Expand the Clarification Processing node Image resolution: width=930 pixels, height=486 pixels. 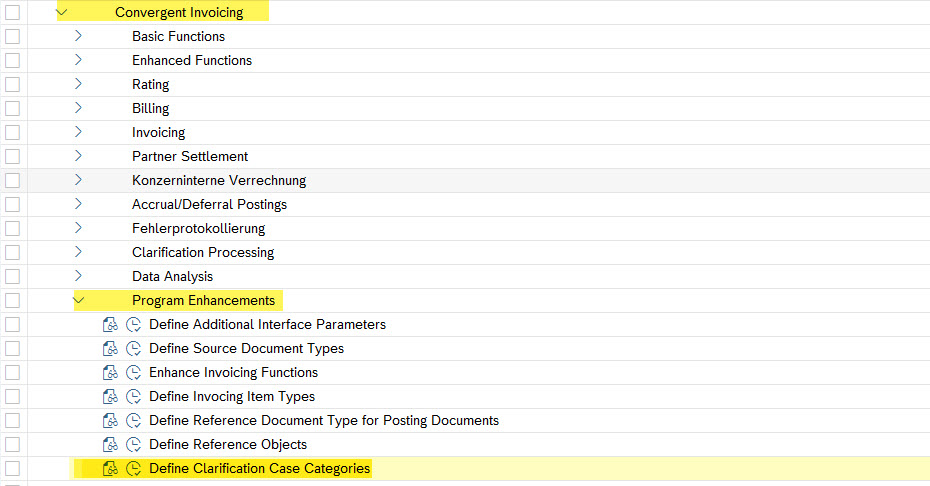click(78, 252)
